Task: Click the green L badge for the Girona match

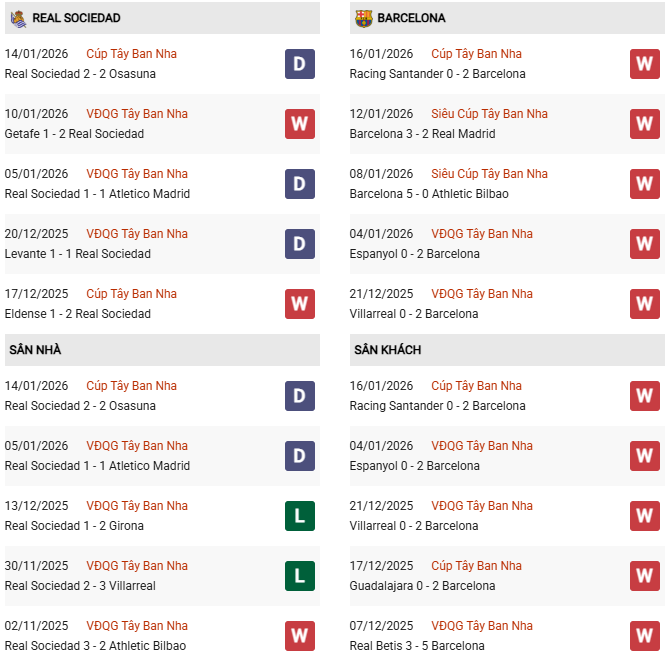Action: pos(299,516)
